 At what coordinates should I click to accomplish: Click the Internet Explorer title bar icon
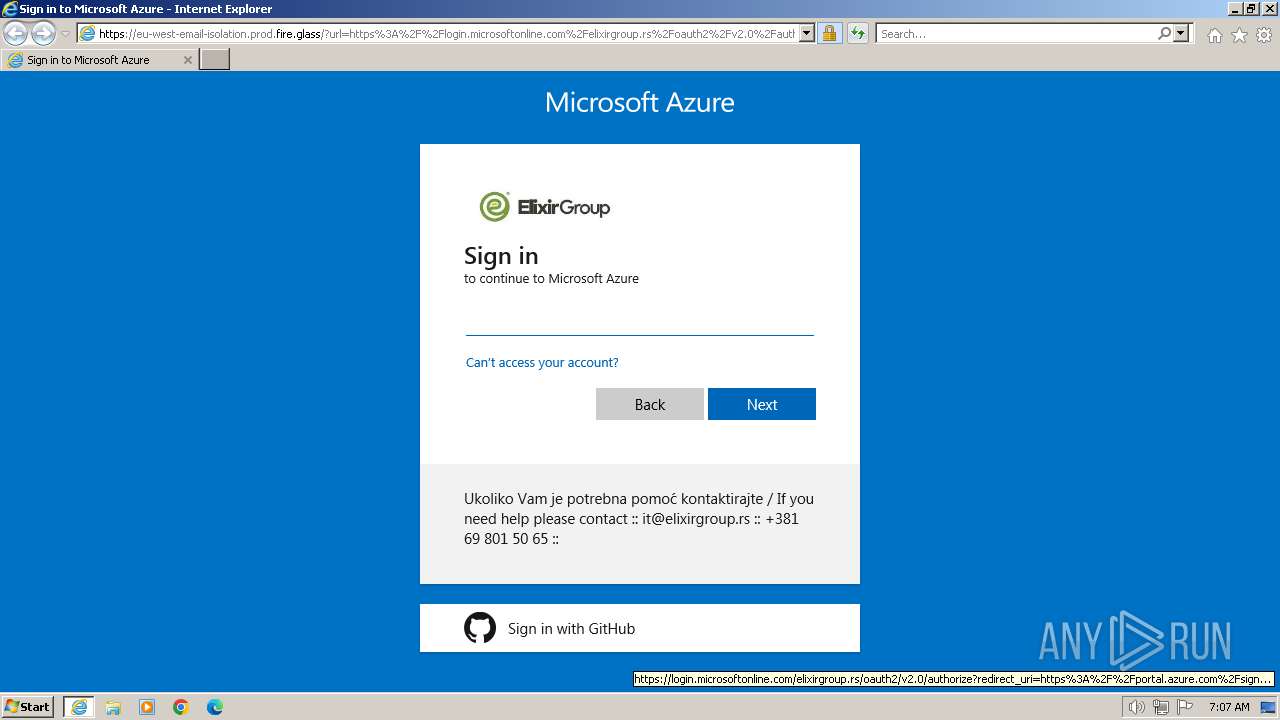[x=10, y=9]
